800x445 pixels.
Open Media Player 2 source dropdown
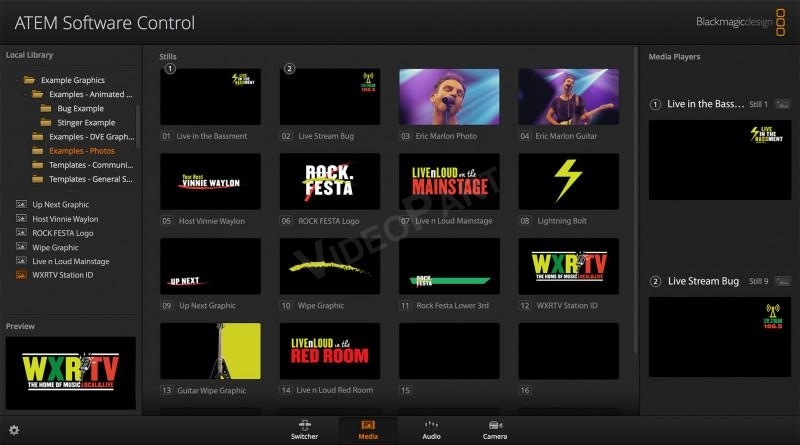[x=704, y=281]
